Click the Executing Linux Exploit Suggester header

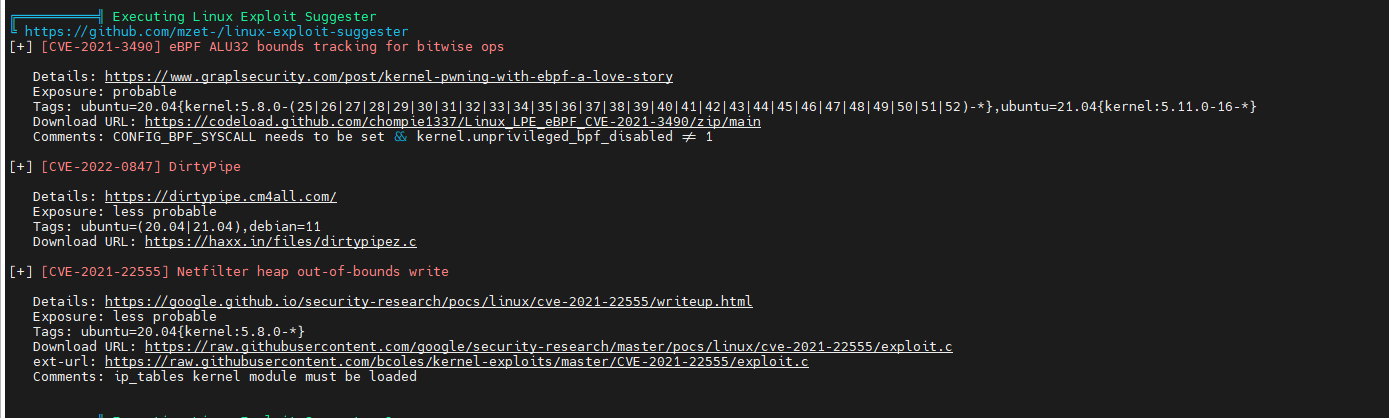(245, 17)
